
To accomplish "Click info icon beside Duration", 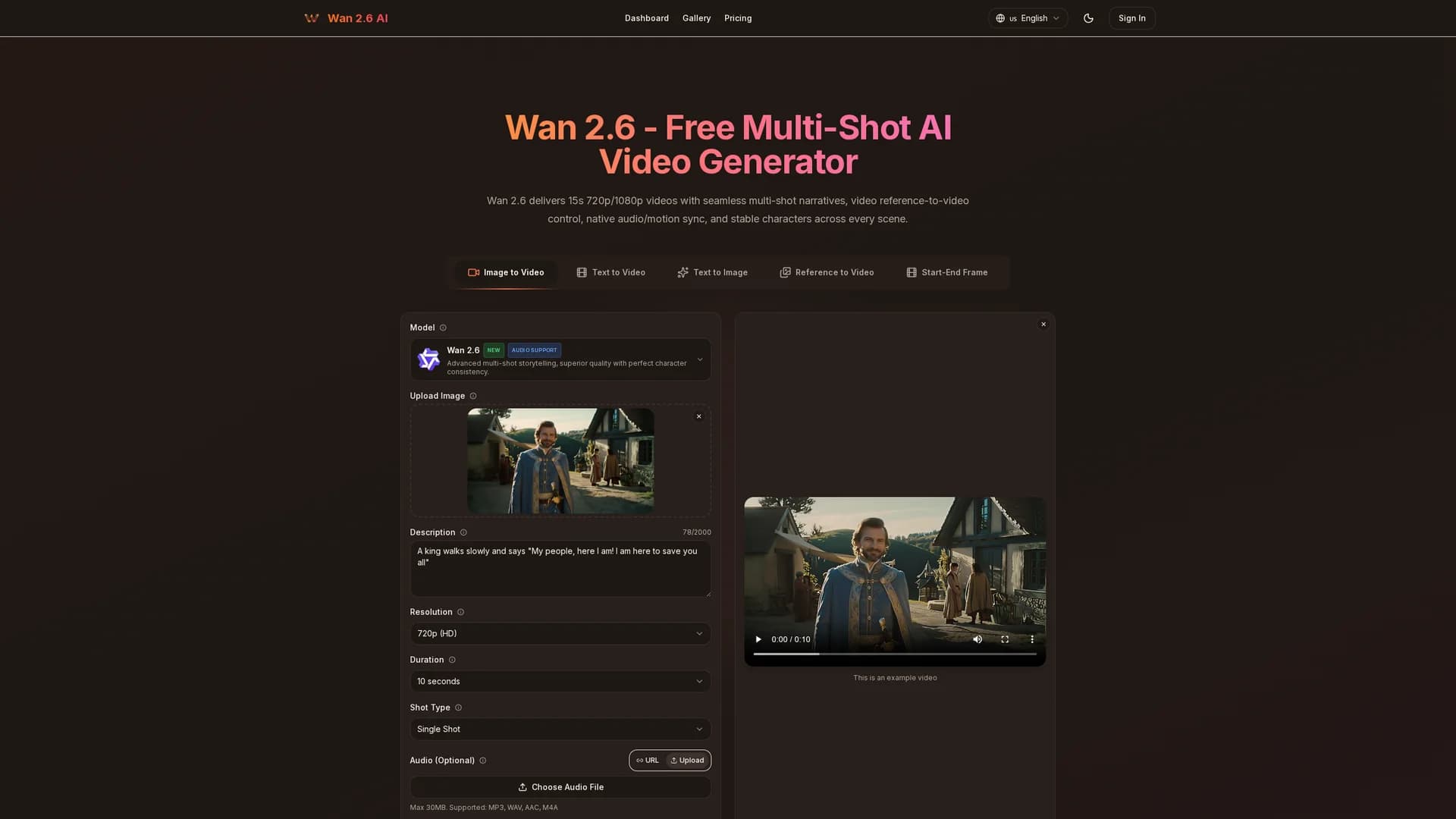I will 452,660.
